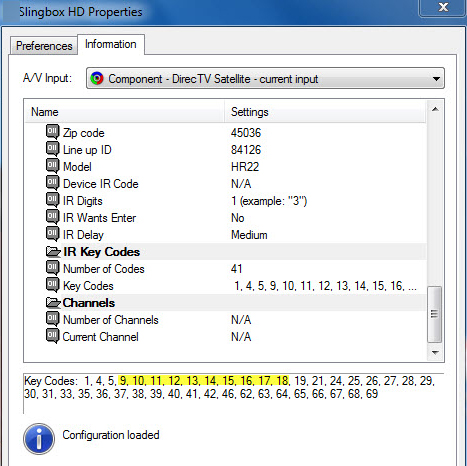Screen dimensions: 467x466
Task: Click the Number of Codes value 41
Action: point(237,269)
